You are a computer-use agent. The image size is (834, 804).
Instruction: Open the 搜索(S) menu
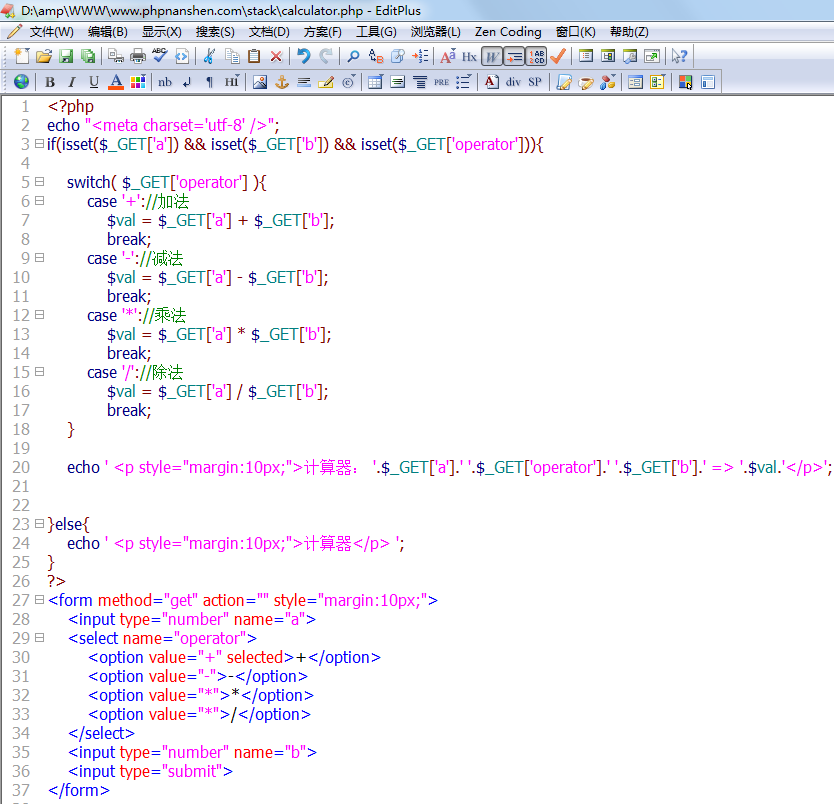(x=215, y=32)
